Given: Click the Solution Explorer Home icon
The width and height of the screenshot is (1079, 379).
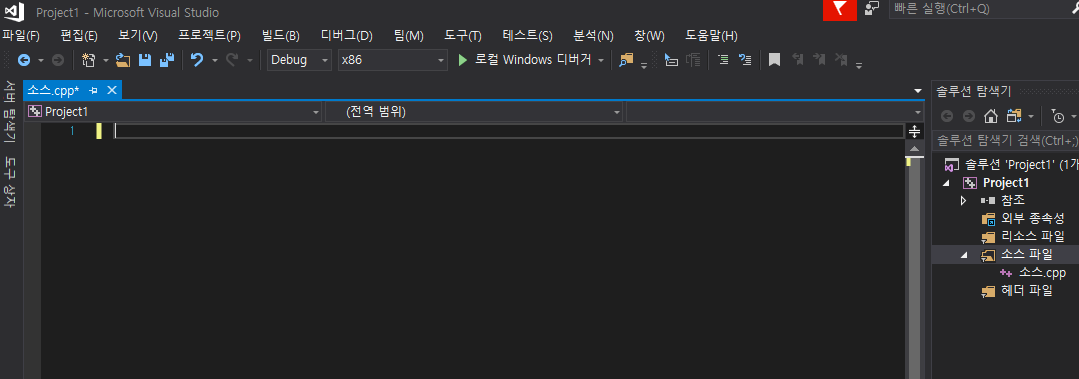Looking at the screenshot, I should (990, 116).
